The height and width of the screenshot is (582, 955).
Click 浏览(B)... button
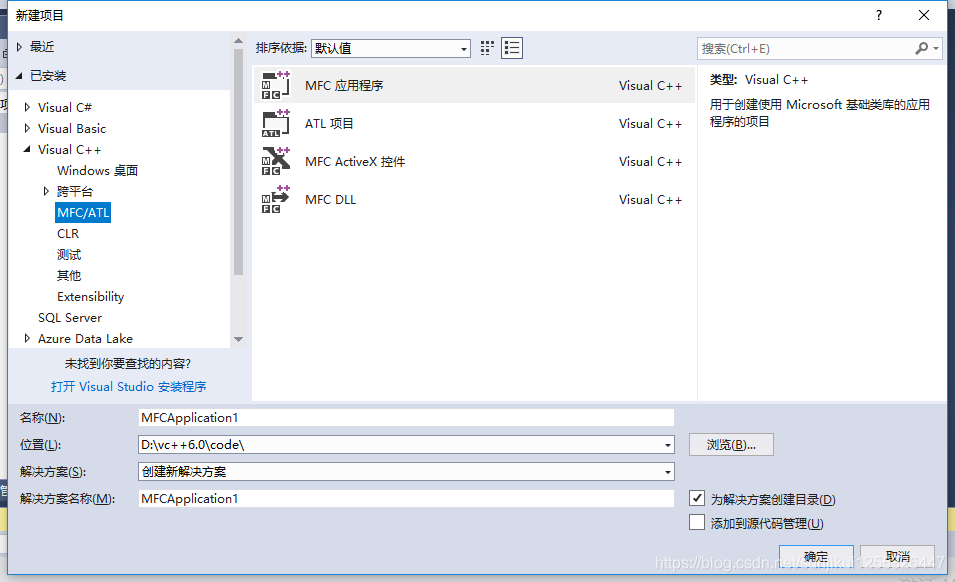point(731,444)
